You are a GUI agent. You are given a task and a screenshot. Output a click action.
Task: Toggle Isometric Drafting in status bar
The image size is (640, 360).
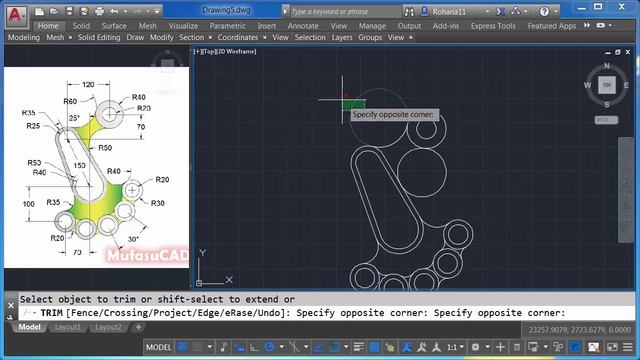click(294, 347)
